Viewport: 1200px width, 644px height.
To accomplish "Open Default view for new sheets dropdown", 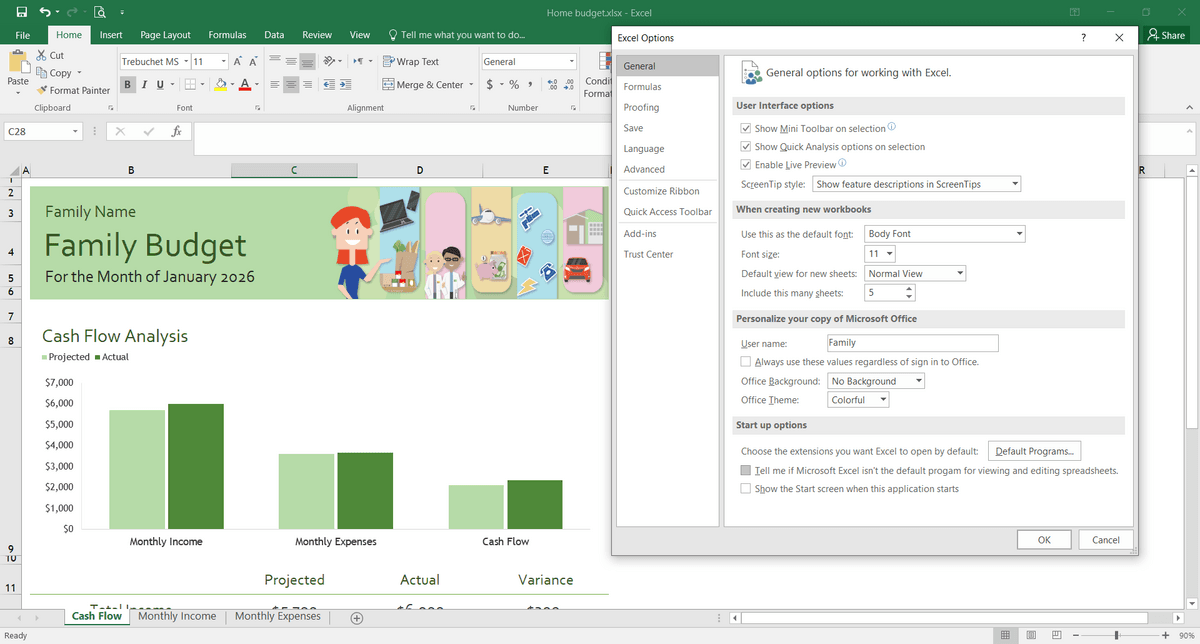I will 915,273.
